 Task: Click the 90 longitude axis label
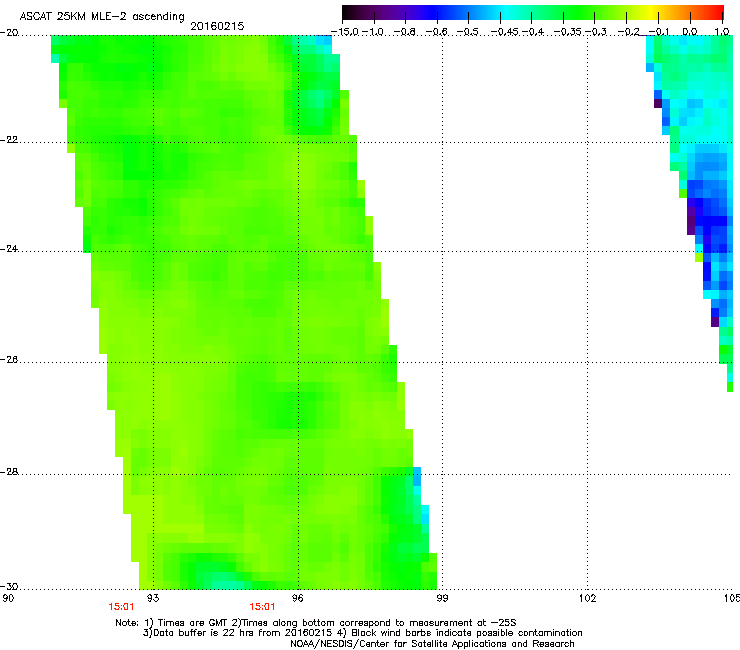pyautogui.click(x=8, y=598)
